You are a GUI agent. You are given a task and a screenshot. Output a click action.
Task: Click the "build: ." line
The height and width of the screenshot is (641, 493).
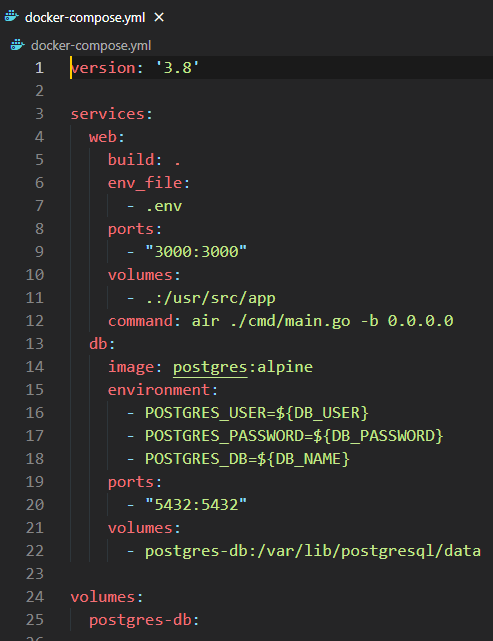(x=144, y=159)
